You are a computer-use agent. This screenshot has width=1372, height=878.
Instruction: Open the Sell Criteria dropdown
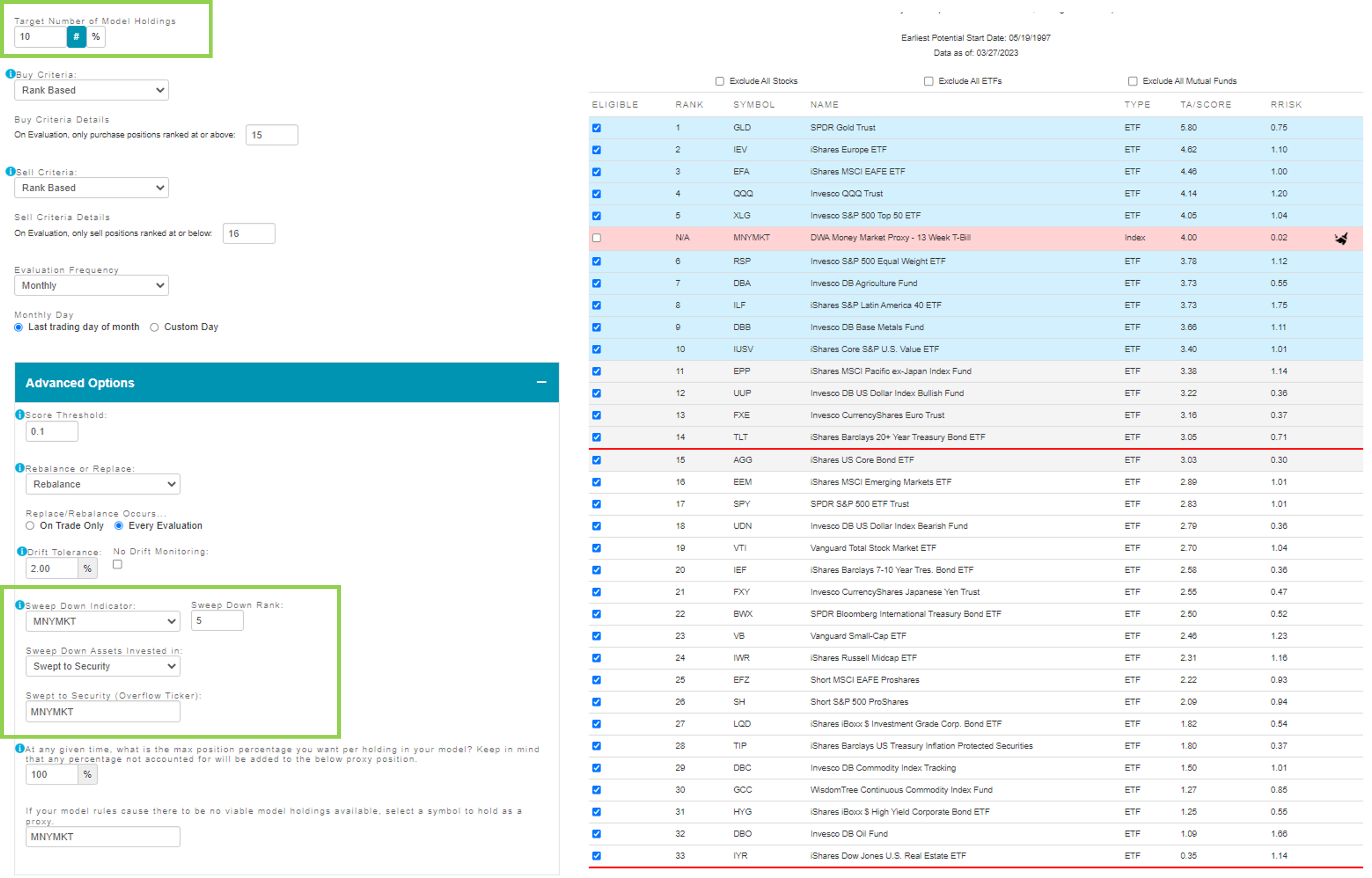pos(92,188)
